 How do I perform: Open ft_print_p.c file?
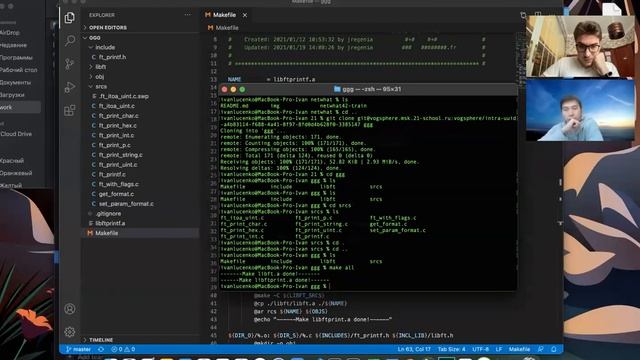(x=114, y=145)
